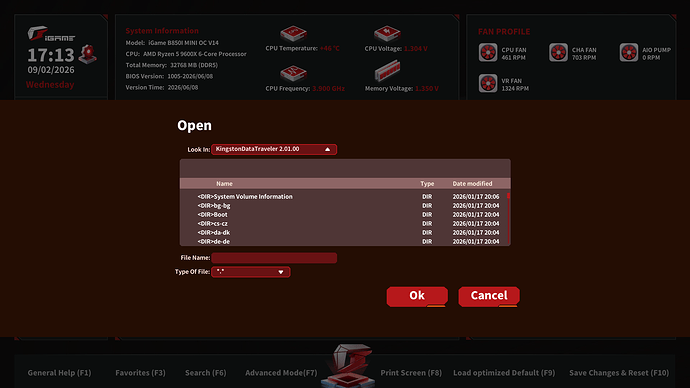This screenshot has height=388, width=690.
Task: Click the red chip icon beside the clock
Action: pyautogui.click(x=88, y=54)
